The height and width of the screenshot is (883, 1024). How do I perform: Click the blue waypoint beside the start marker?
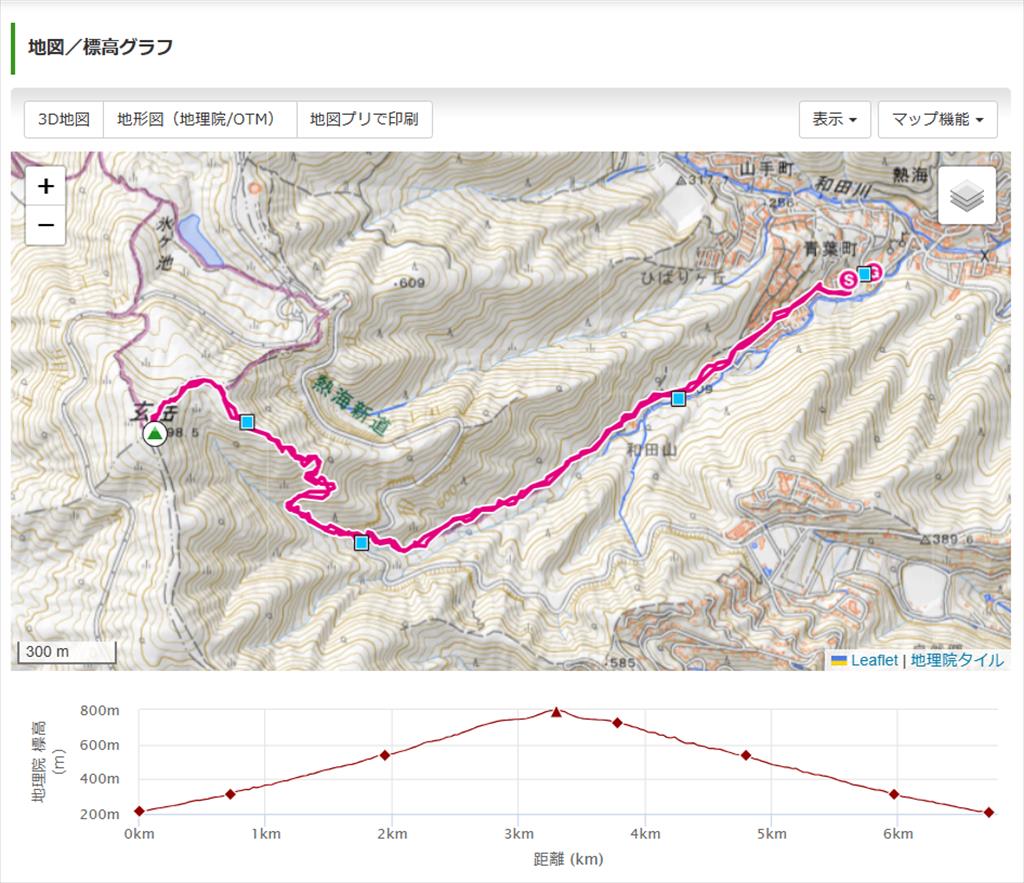tap(865, 273)
